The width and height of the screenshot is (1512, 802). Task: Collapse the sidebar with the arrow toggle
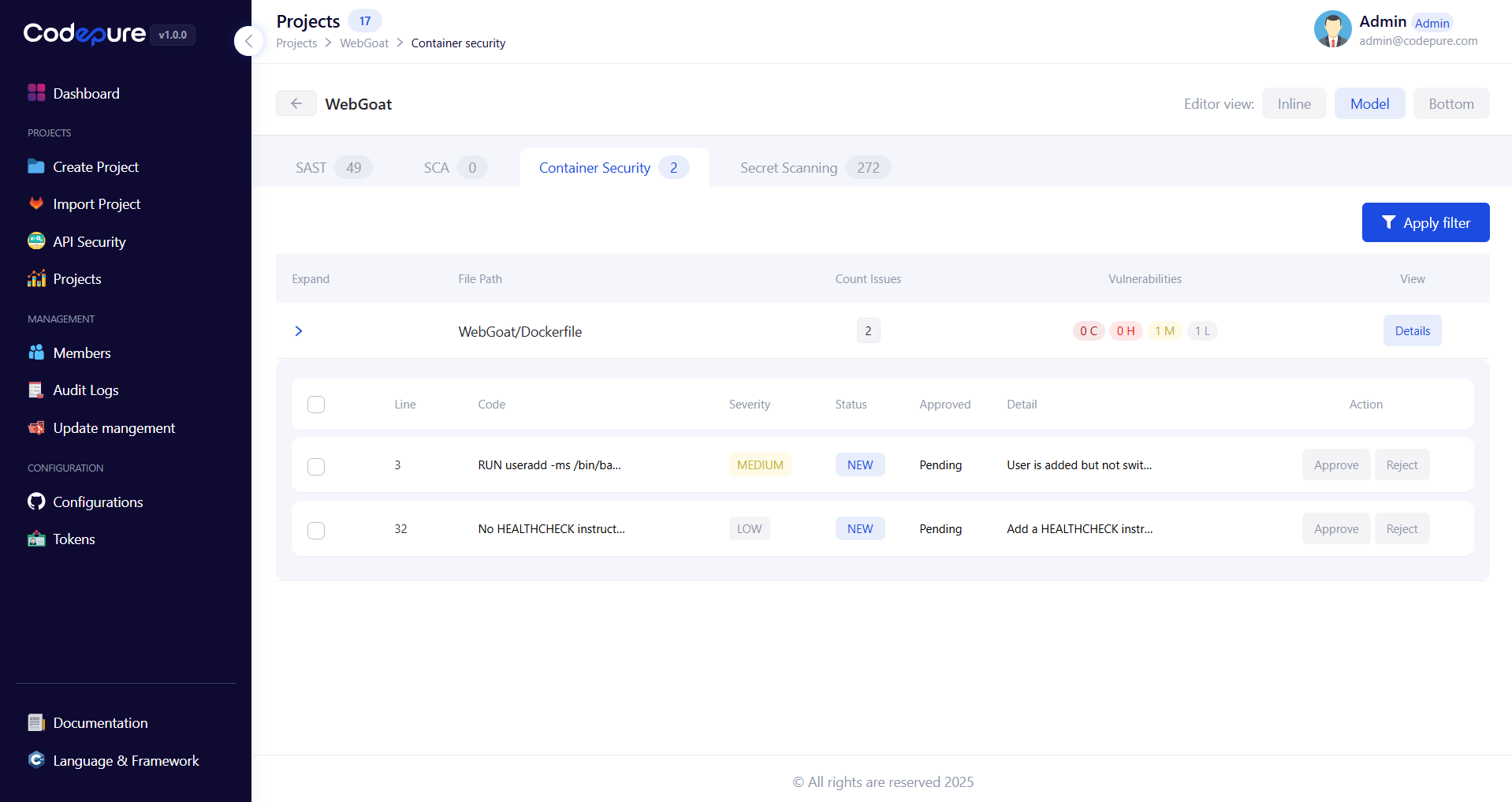tap(248, 41)
